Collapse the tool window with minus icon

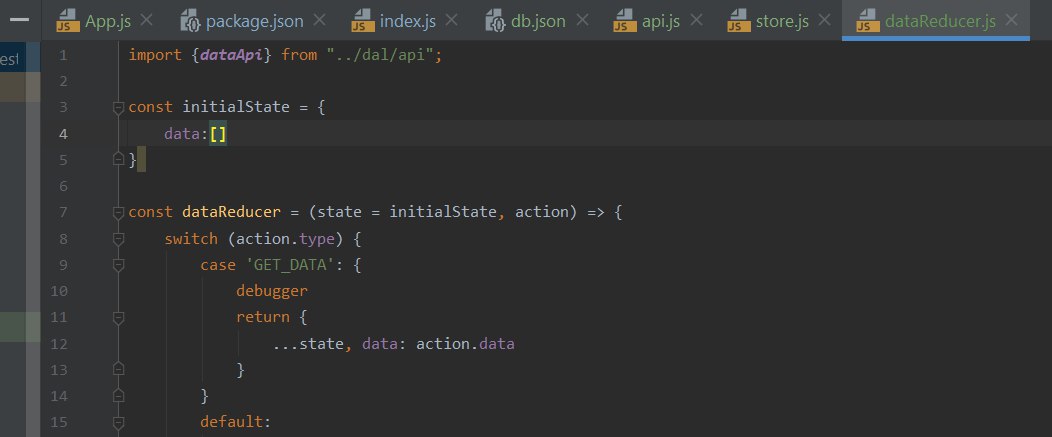20,20
